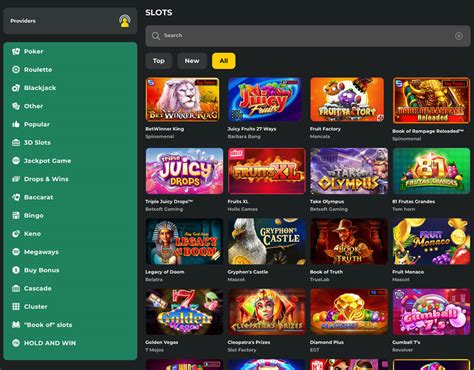
Task: Click the "Take Olympus" title text
Action: click(x=327, y=202)
